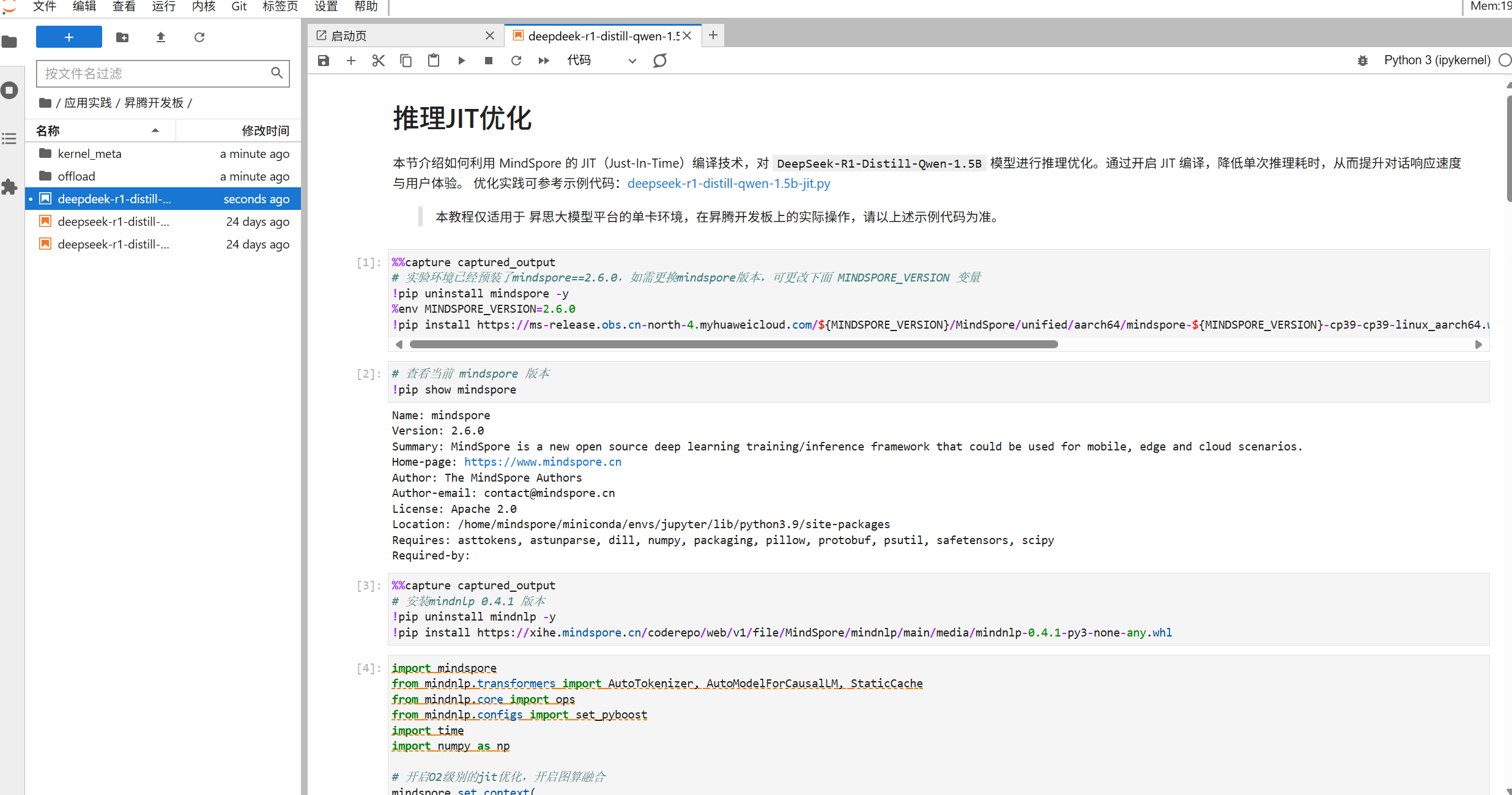Image resolution: width=1512 pixels, height=795 pixels.
Task: Open the debugger bug icon
Action: click(x=1363, y=61)
